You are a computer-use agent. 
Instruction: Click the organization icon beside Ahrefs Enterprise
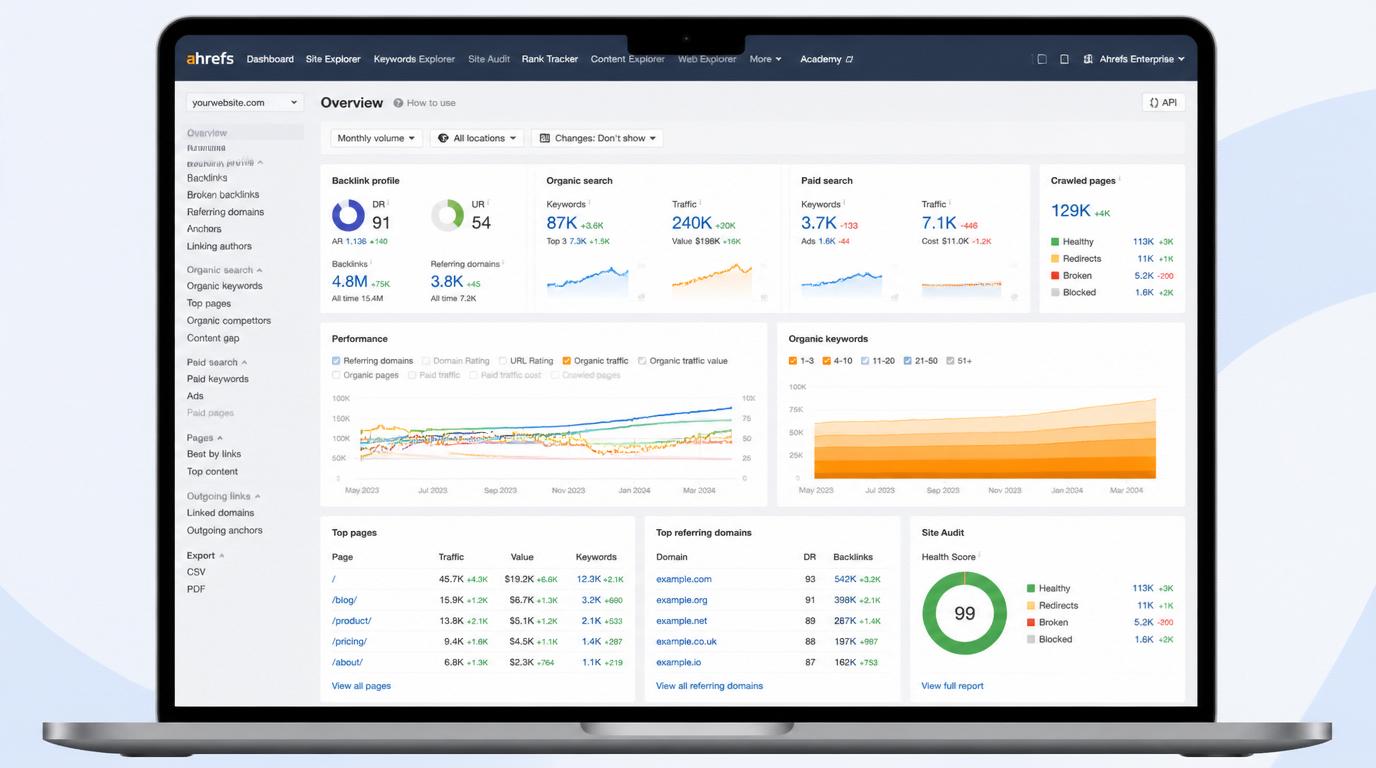1088,59
